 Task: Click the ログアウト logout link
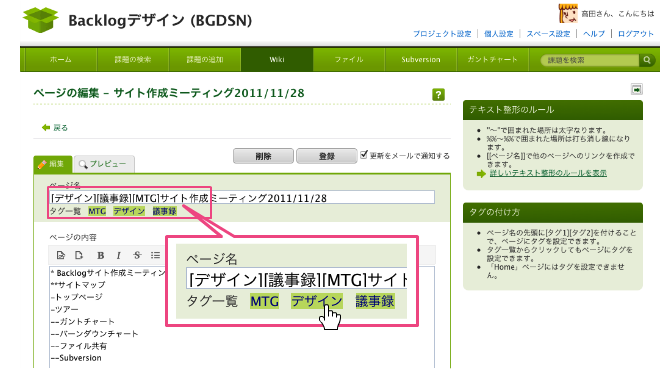[636, 34]
